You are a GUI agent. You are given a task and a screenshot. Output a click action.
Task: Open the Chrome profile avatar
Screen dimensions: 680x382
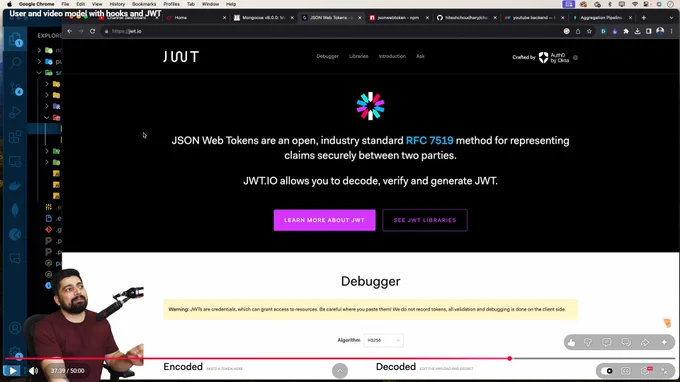(x=660, y=31)
